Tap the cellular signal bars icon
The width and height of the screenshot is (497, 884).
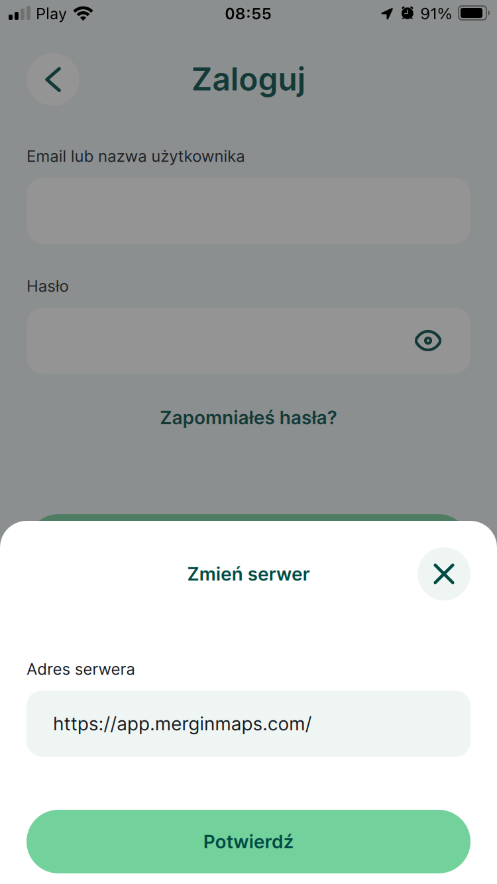click(19, 14)
